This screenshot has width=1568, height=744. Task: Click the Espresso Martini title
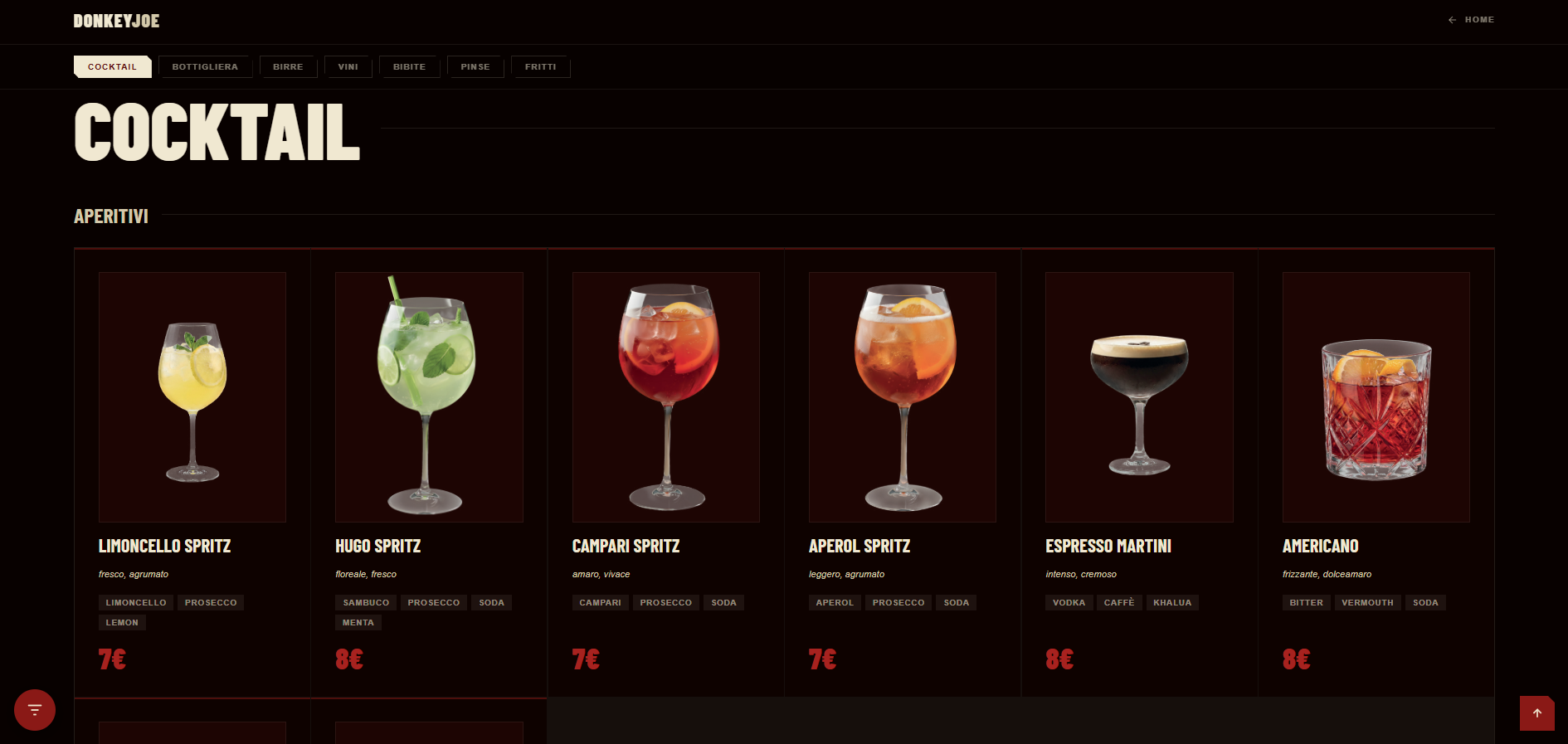1108,546
